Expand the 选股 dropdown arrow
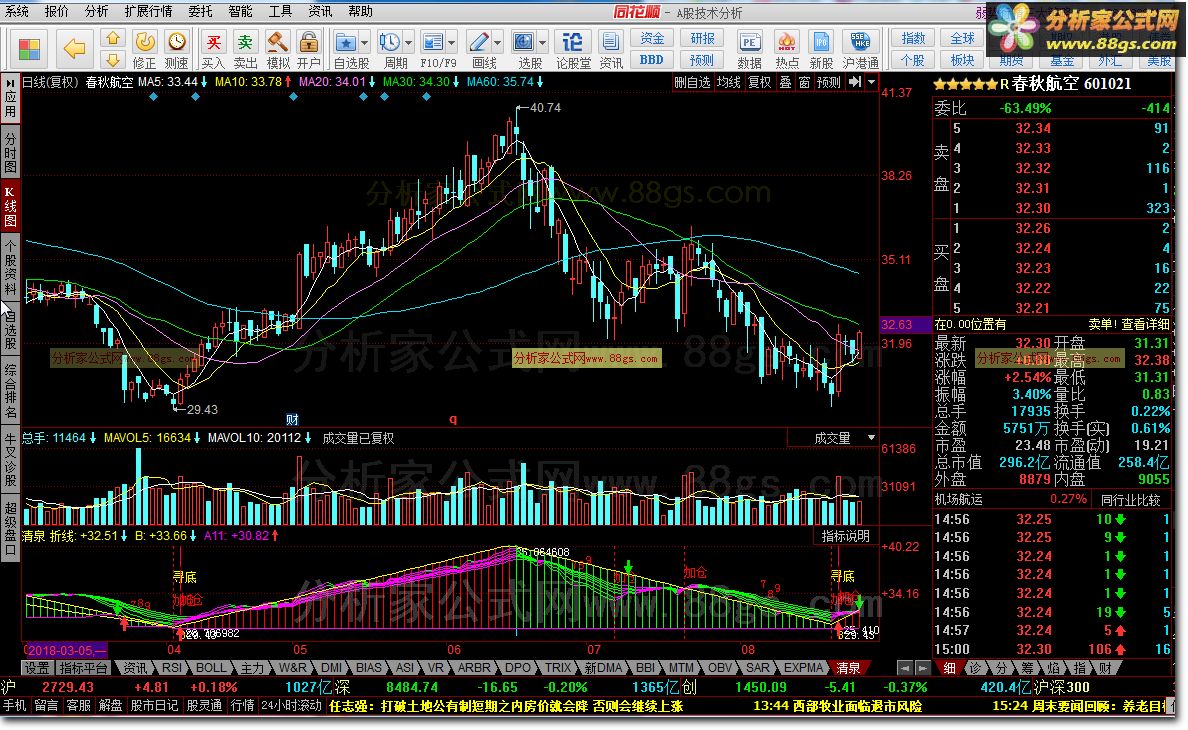The width and height of the screenshot is (1188, 730). [x=542, y=42]
